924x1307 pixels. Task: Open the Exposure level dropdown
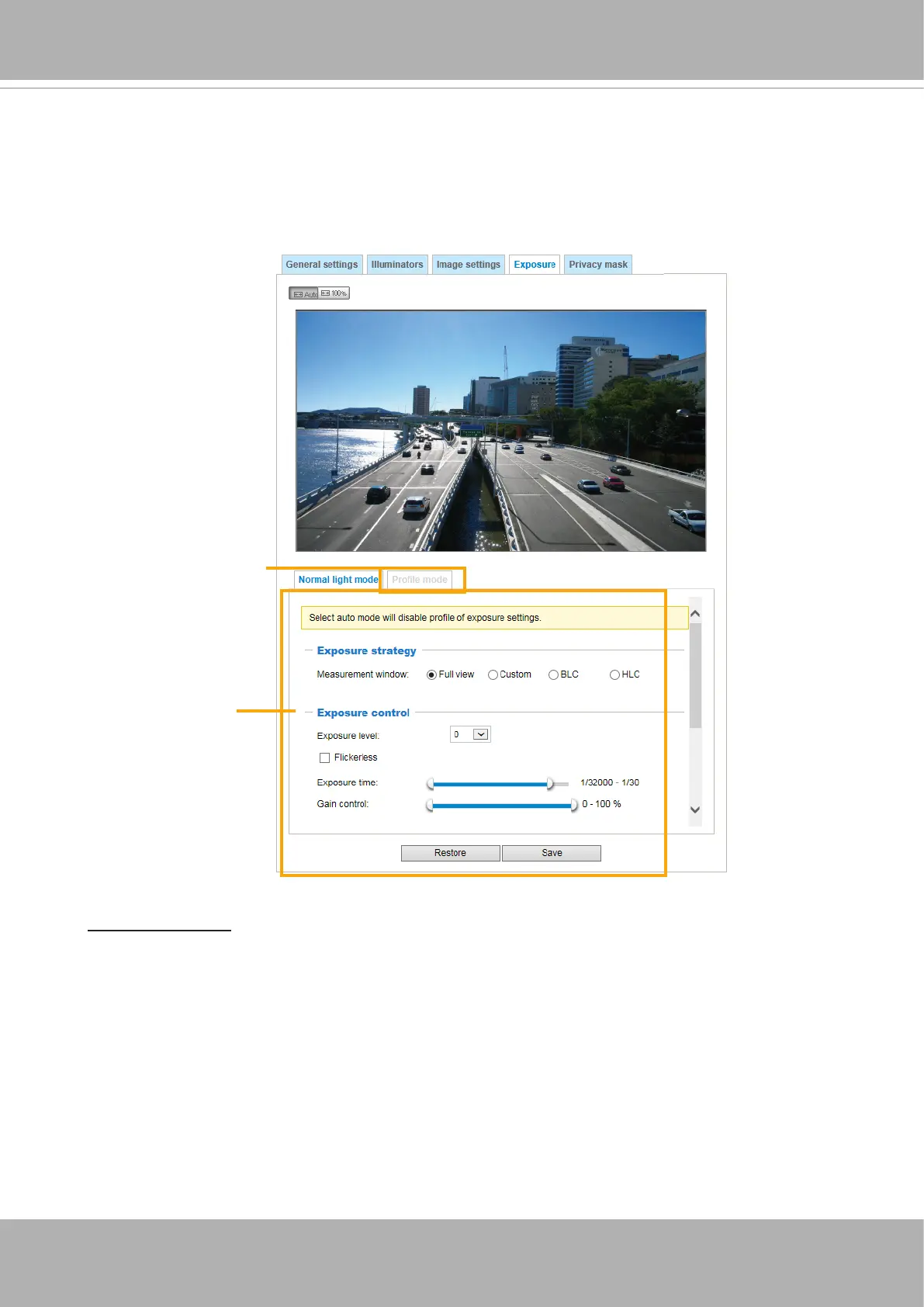pos(470,734)
